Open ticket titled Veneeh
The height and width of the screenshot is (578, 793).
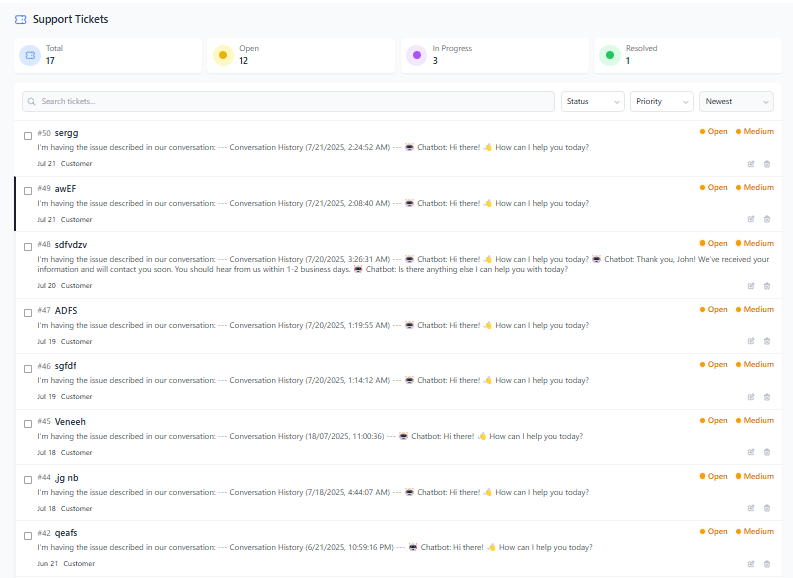[70, 422]
